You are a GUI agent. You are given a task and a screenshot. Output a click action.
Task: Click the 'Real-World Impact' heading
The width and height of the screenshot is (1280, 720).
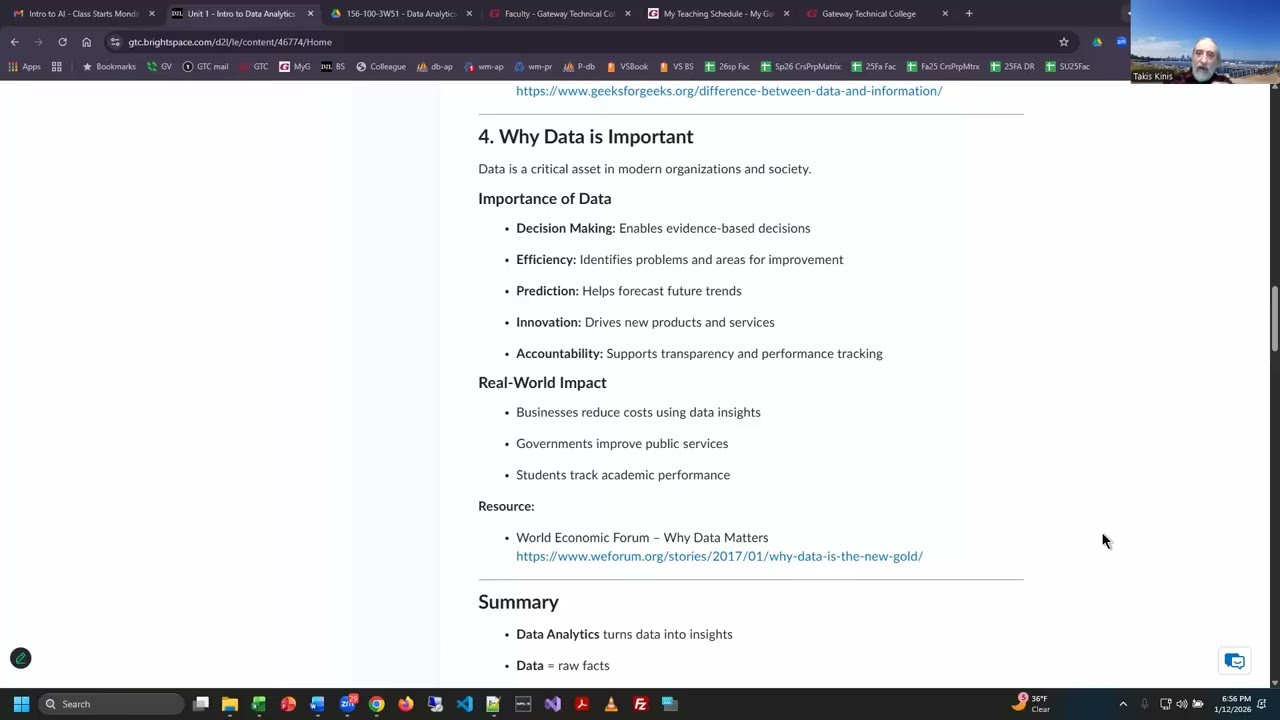(x=542, y=383)
